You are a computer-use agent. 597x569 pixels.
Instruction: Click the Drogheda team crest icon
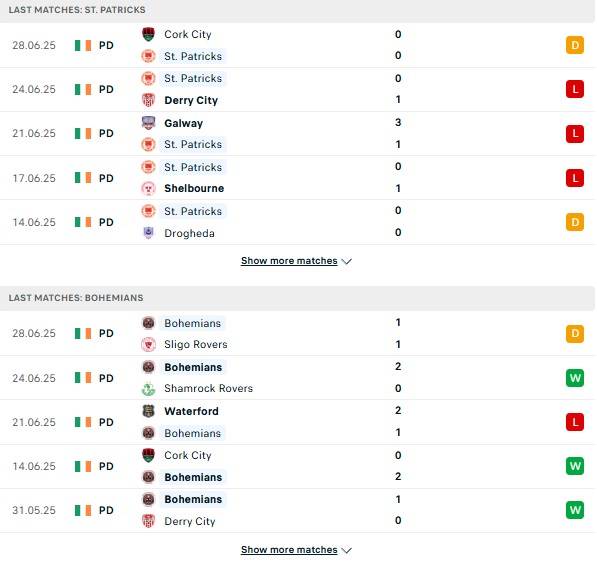click(x=148, y=233)
